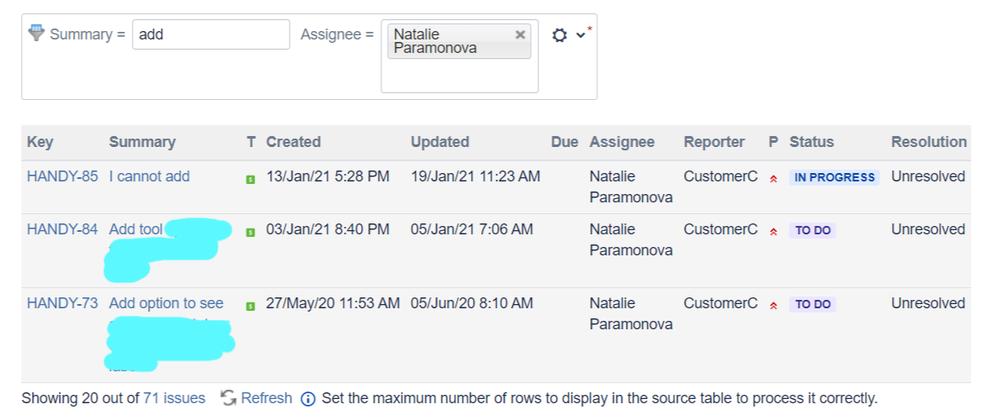Click the priority arrow icon for HANDY-73
This screenshot has height=420, width=998.
coord(773,305)
